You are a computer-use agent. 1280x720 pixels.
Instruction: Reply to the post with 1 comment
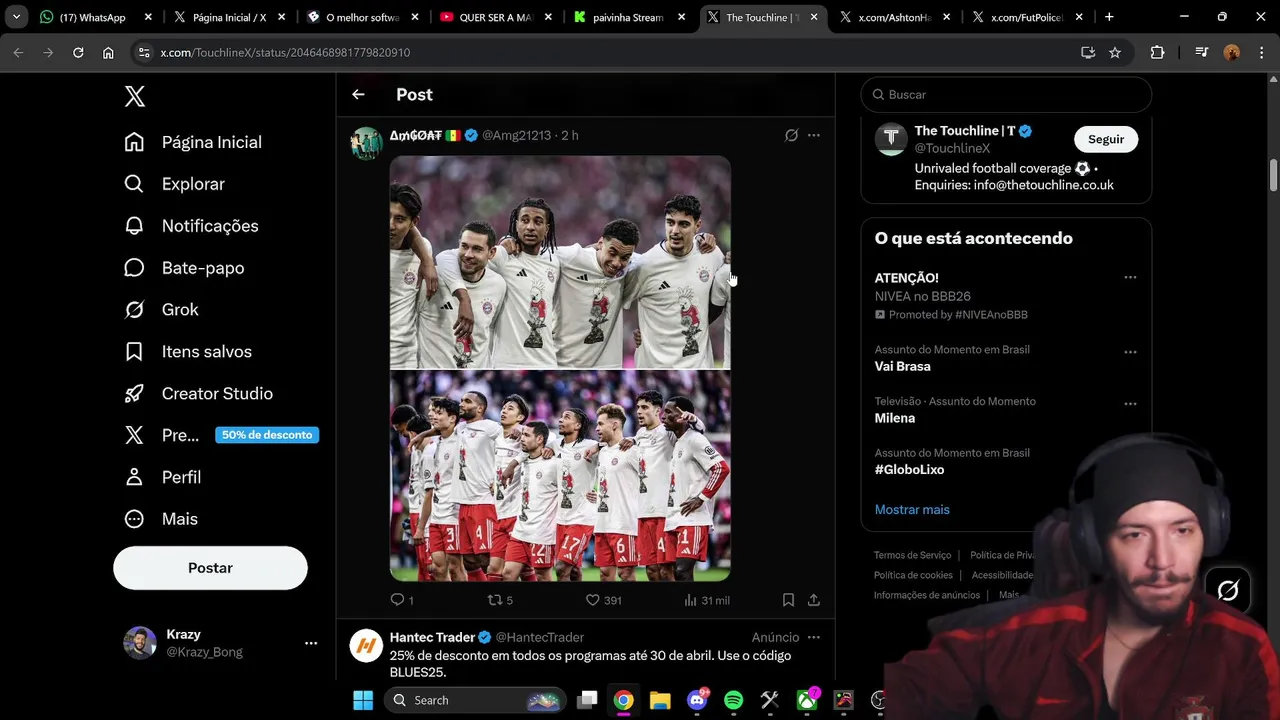(x=401, y=600)
